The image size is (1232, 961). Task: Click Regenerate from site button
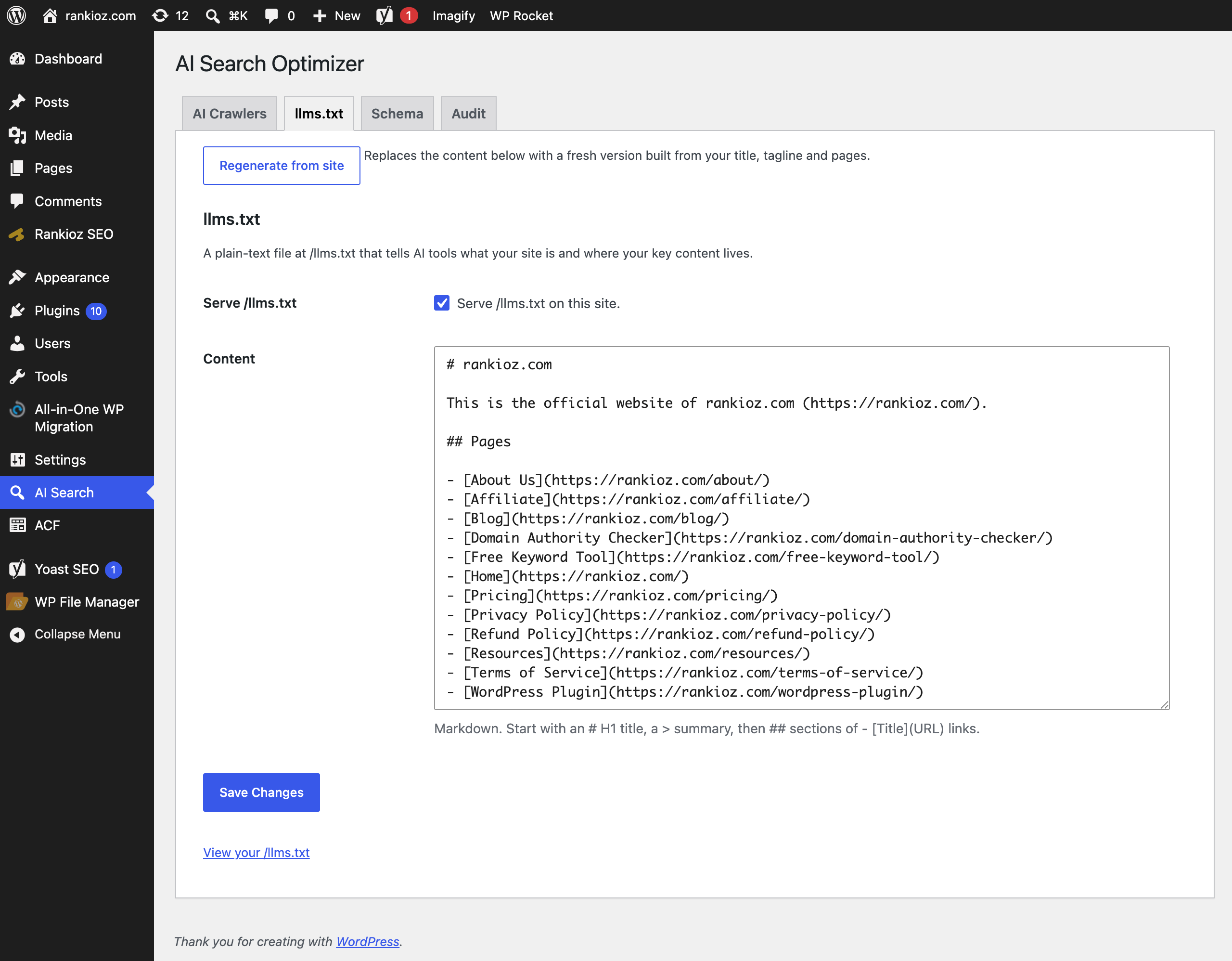tap(282, 165)
